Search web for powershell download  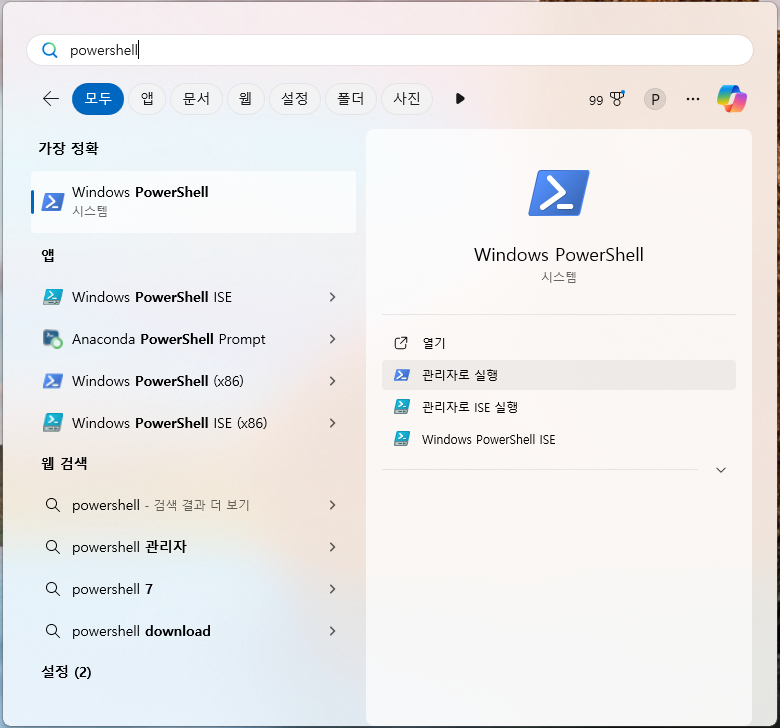coord(194,631)
